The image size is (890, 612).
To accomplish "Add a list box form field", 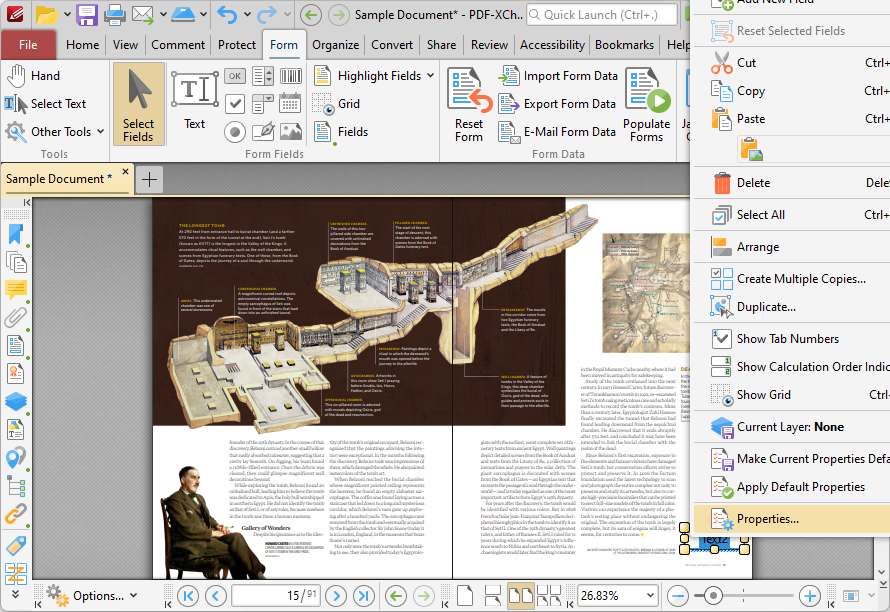I will [263, 76].
